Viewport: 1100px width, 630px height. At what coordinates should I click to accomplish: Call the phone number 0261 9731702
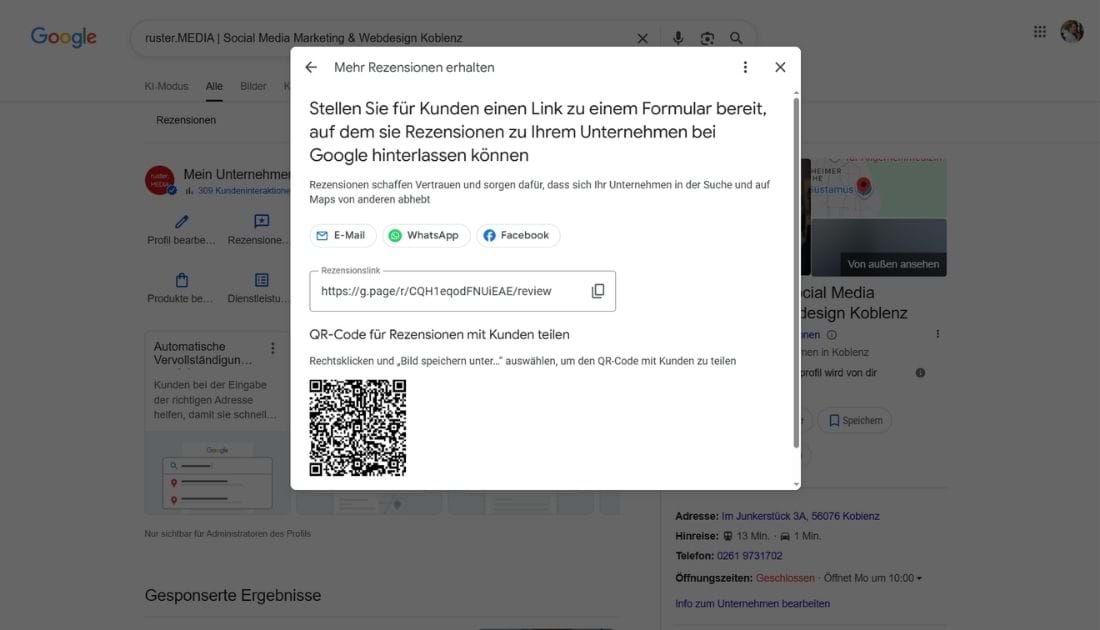(749, 556)
